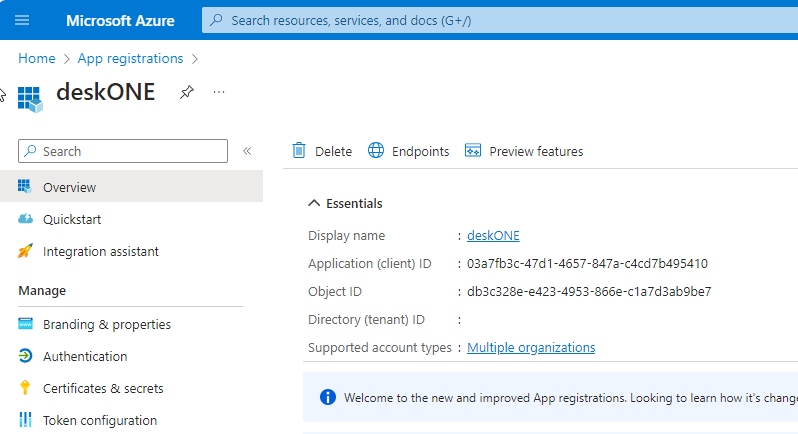
Task: Collapse the sidebar with the double chevron
Action: [x=247, y=151]
